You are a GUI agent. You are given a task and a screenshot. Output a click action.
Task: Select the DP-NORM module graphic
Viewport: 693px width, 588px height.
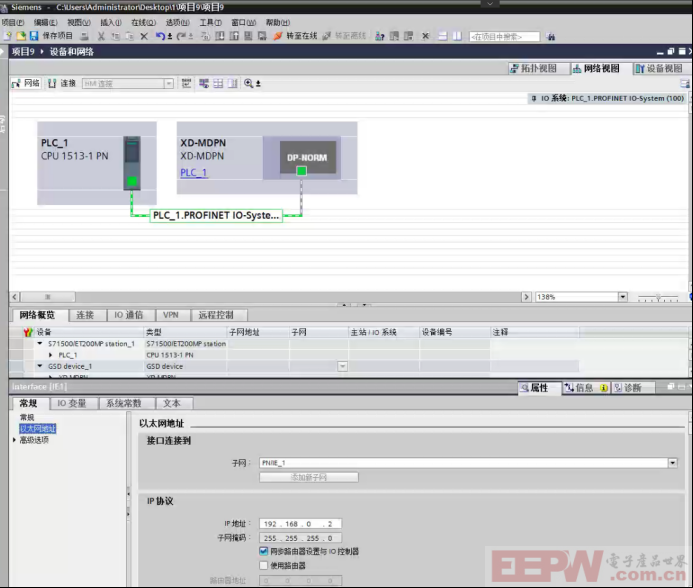[307, 157]
